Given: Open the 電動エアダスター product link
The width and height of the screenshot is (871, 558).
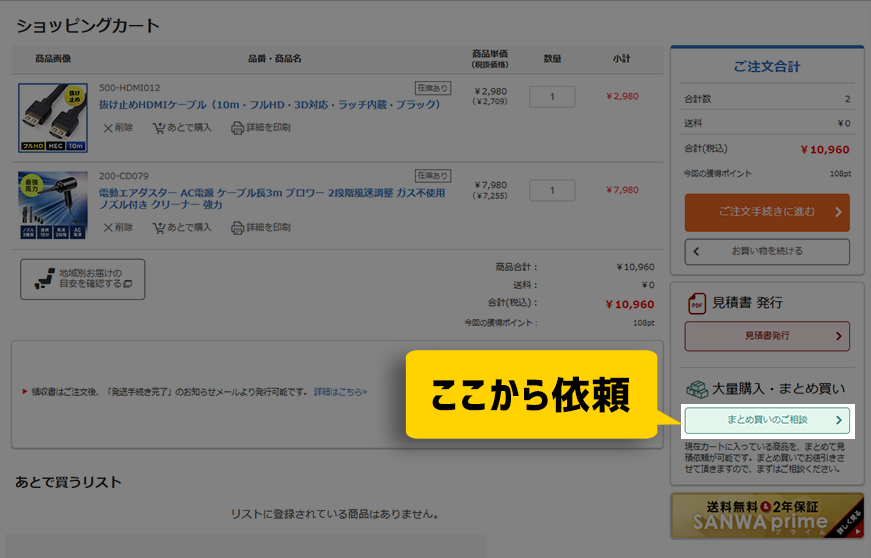Looking at the screenshot, I should 272,199.
